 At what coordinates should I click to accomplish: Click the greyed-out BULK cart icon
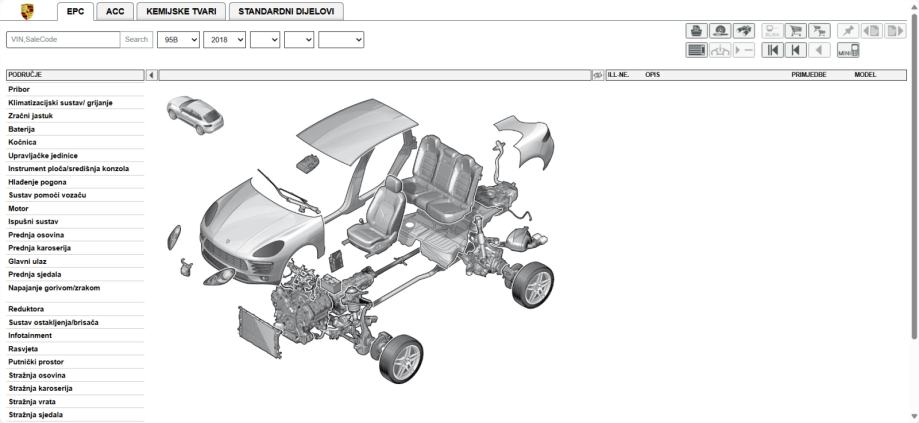772,30
